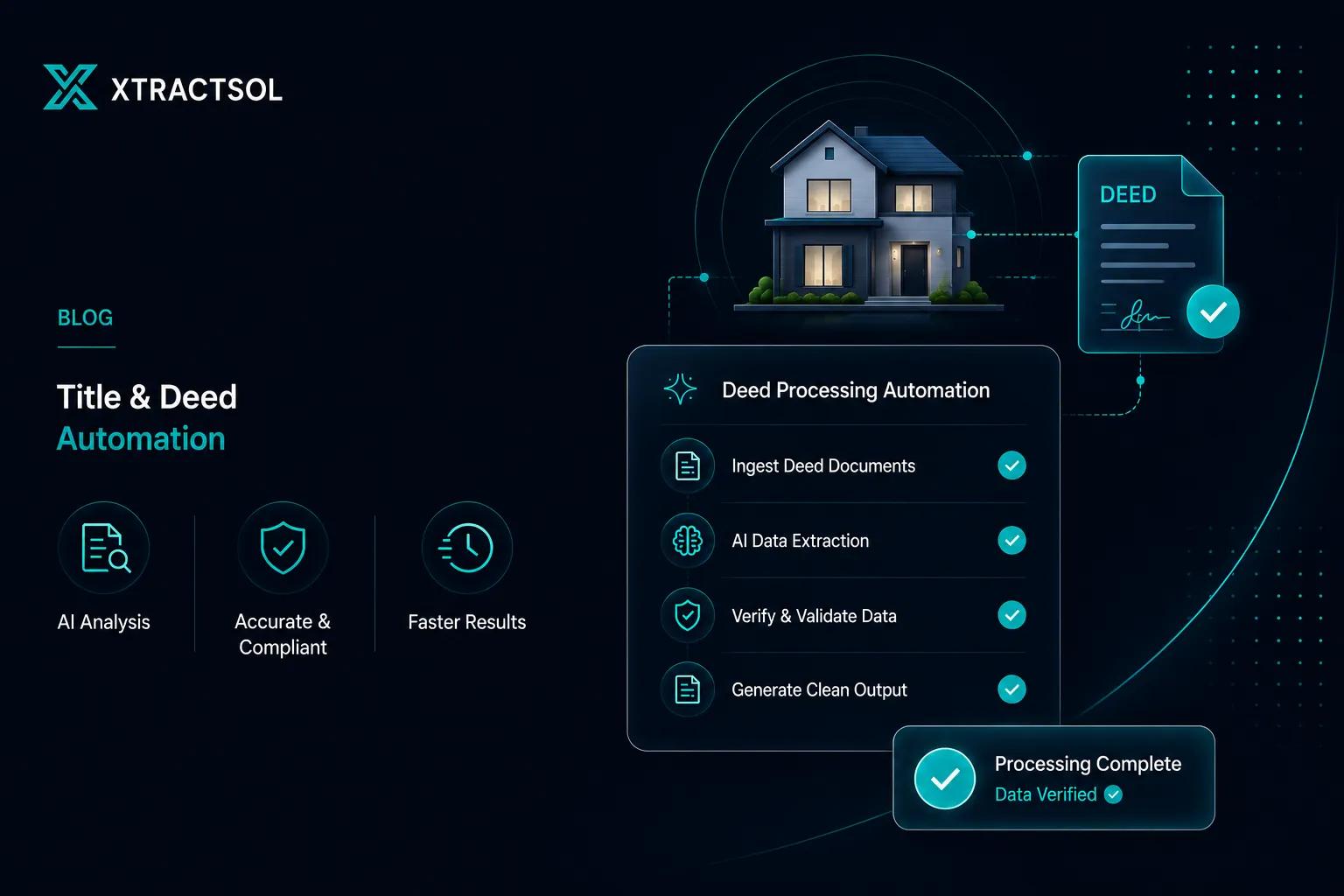Select the Faster Results clock icon
This screenshot has height=896, width=1344.
[x=466, y=548]
